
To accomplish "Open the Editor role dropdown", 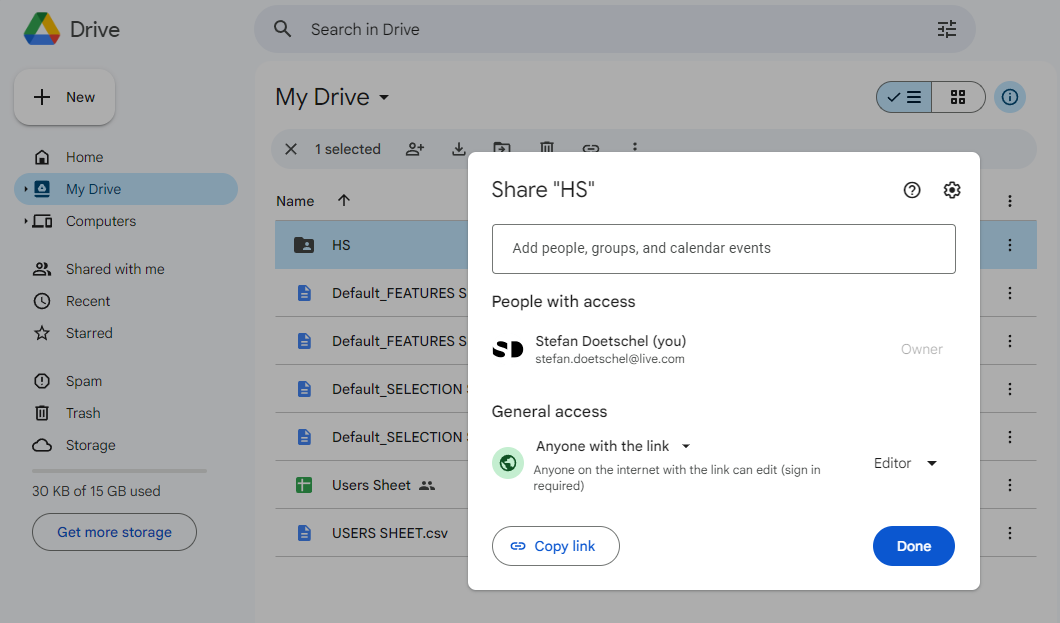I will point(905,463).
